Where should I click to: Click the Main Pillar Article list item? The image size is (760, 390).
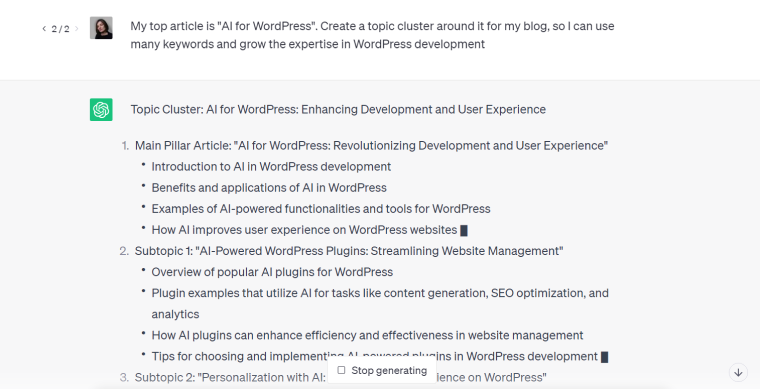tap(371, 146)
